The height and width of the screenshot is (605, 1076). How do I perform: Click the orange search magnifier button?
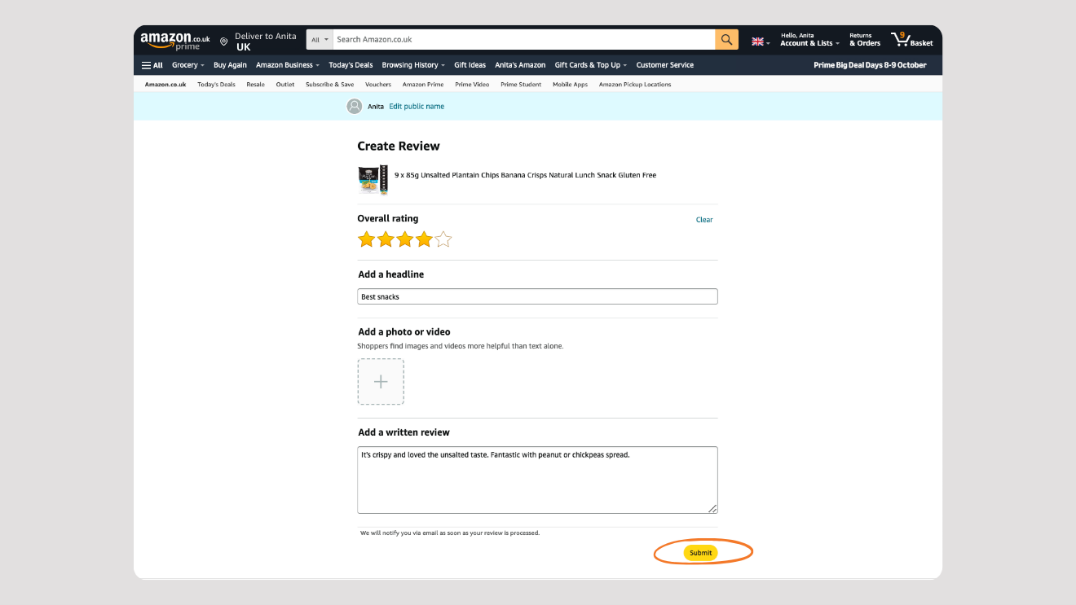[x=727, y=40]
